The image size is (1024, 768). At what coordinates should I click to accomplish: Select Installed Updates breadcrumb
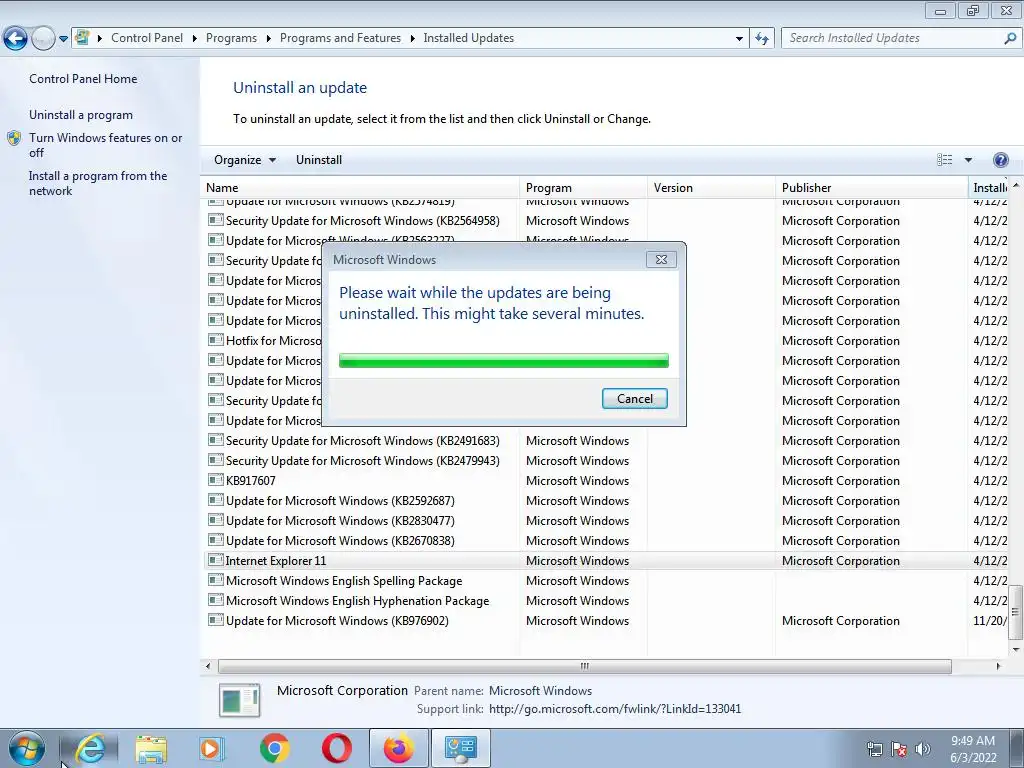click(x=468, y=38)
